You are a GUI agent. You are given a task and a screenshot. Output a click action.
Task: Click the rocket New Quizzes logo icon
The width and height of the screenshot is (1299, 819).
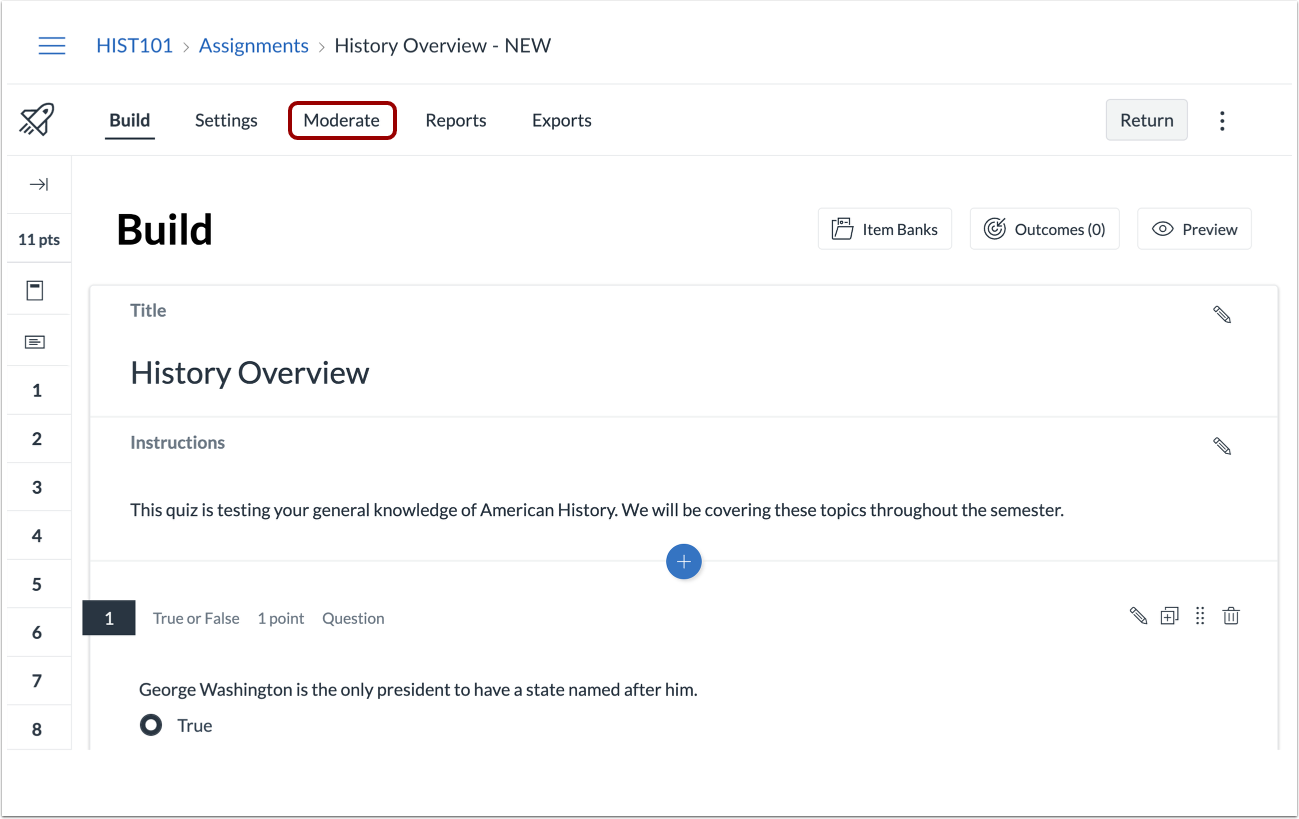click(37, 120)
